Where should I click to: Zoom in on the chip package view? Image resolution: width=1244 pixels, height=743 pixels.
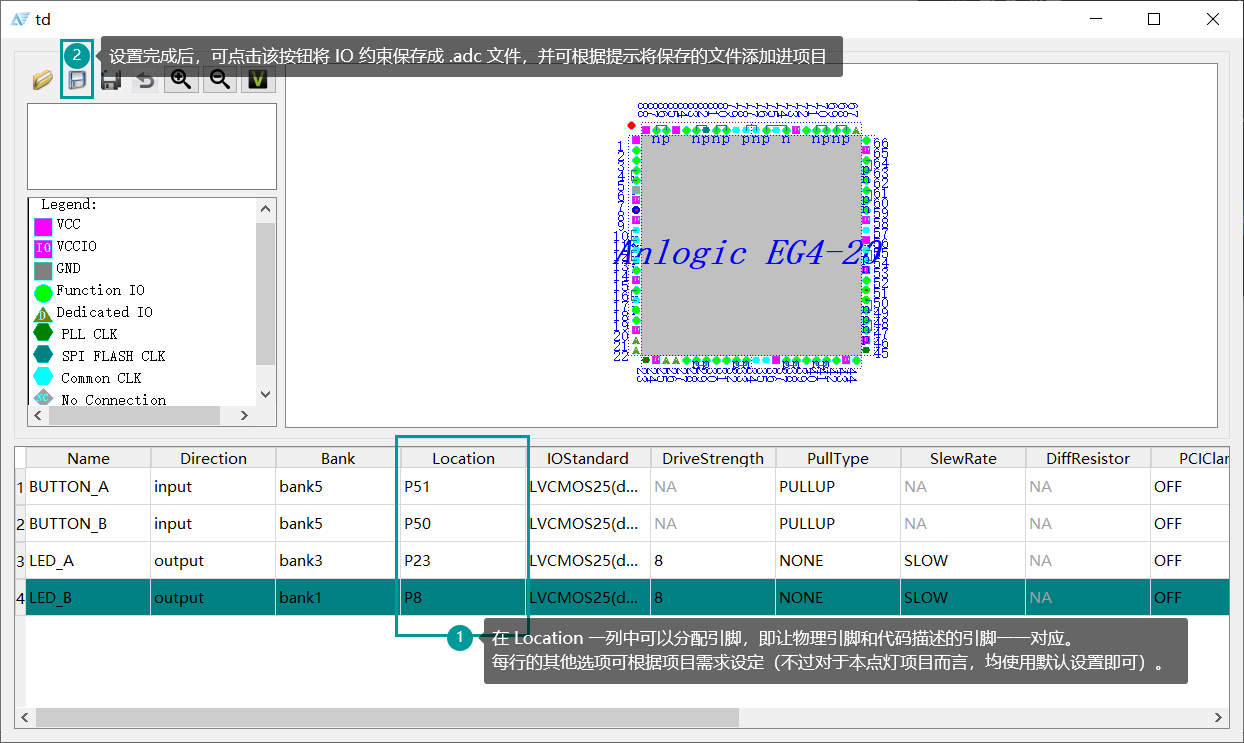(181, 79)
